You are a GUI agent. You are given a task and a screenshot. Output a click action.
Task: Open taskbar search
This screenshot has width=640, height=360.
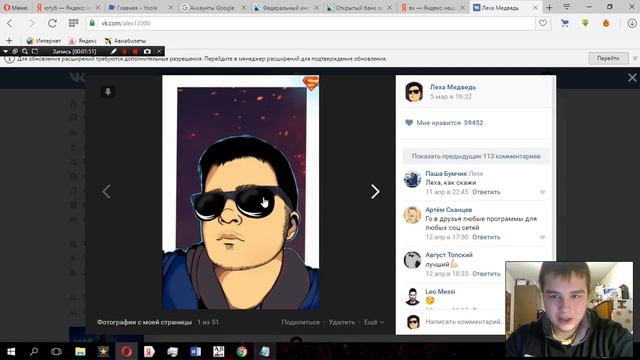tap(34, 351)
